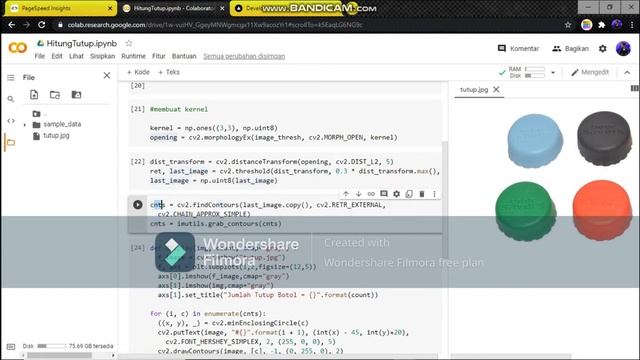
Task: Open the Mengedit editing mode dropdown
Action: tap(590, 72)
